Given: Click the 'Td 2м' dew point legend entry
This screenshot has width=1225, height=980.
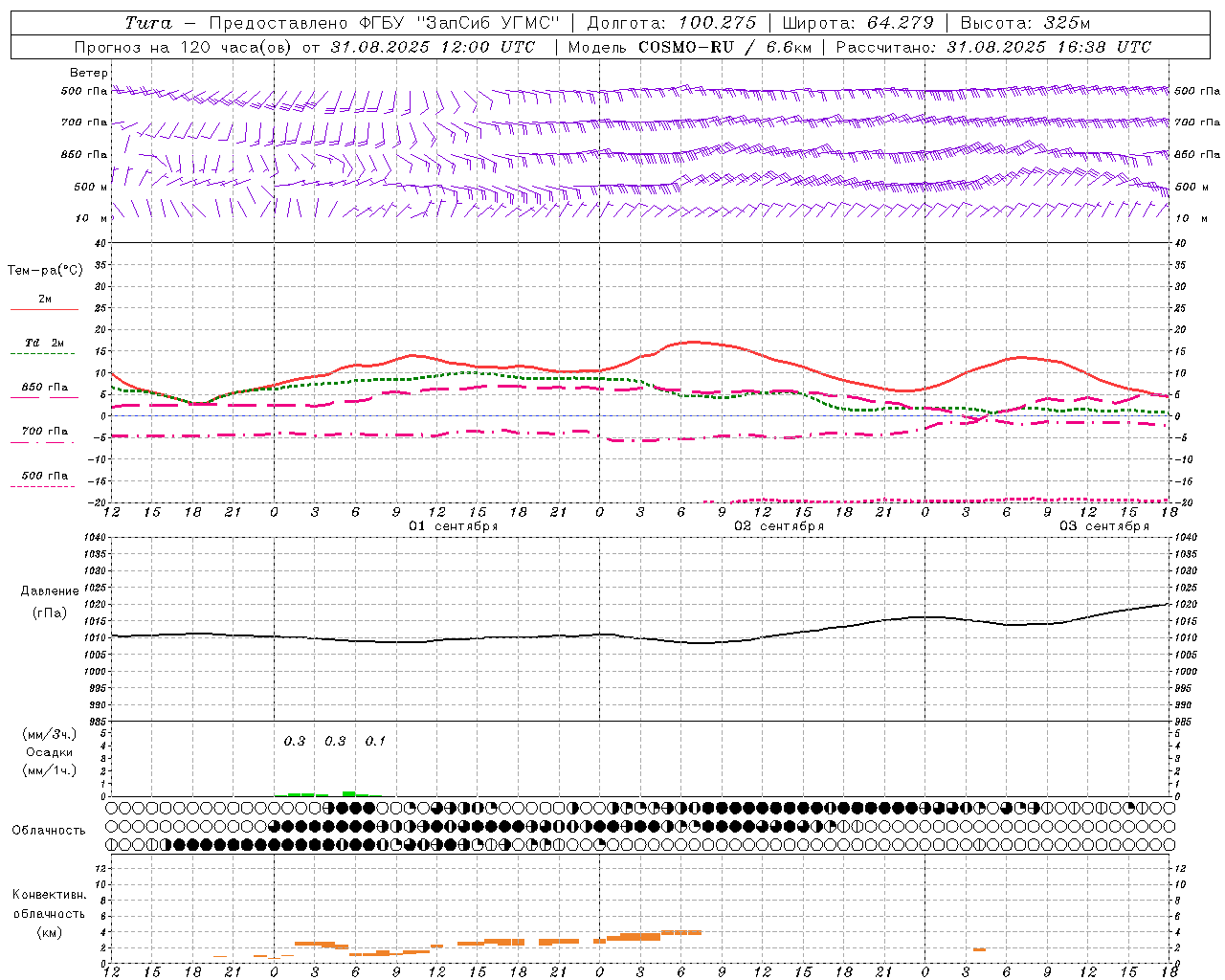Looking at the screenshot, I should coord(44,343).
